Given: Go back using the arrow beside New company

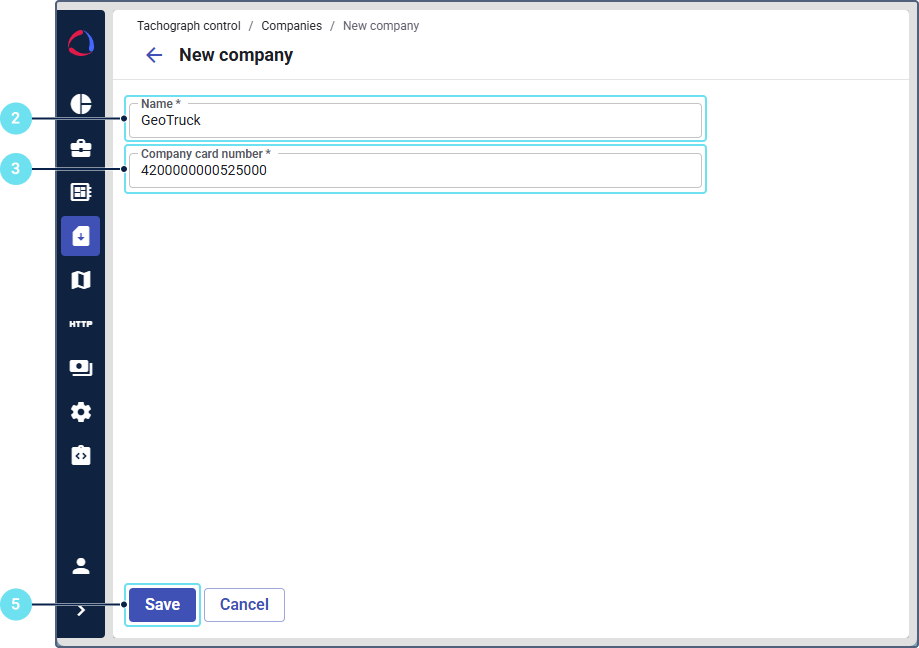Looking at the screenshot, I should (x=154, y=55).
